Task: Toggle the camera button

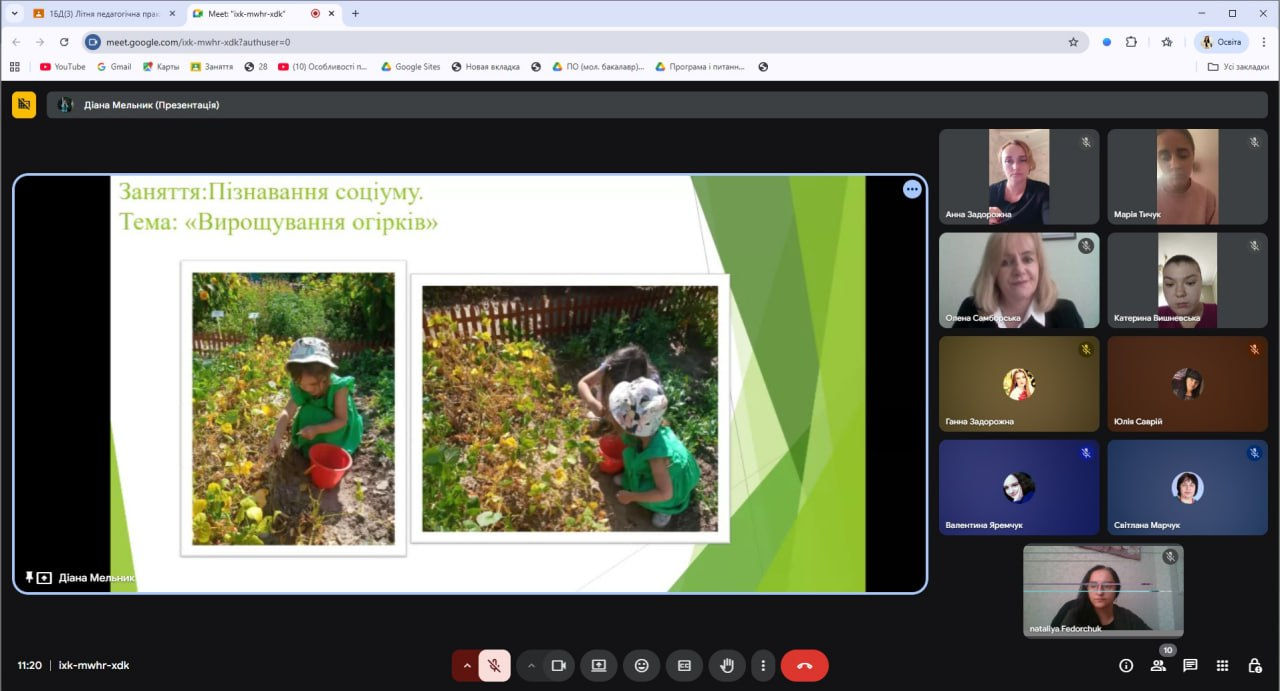Action: click(558, 665)
